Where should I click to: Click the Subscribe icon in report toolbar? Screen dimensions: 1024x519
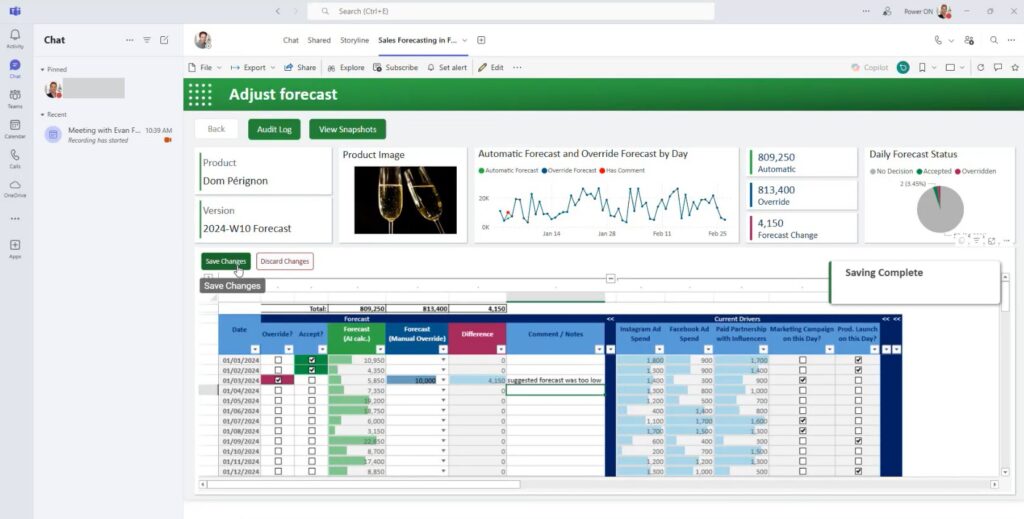click(378, 68)
